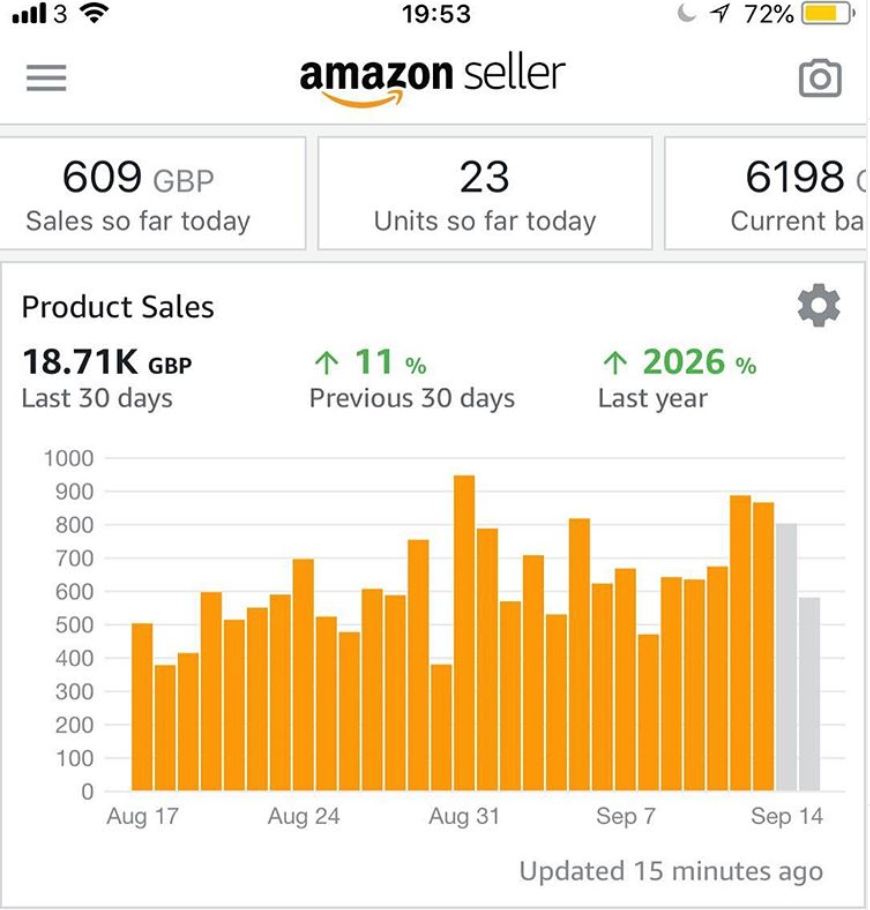Image resolution: width=870 pixels, height=910 pixels.
Task: Tap the camera icon
Action: coord(820,77)
